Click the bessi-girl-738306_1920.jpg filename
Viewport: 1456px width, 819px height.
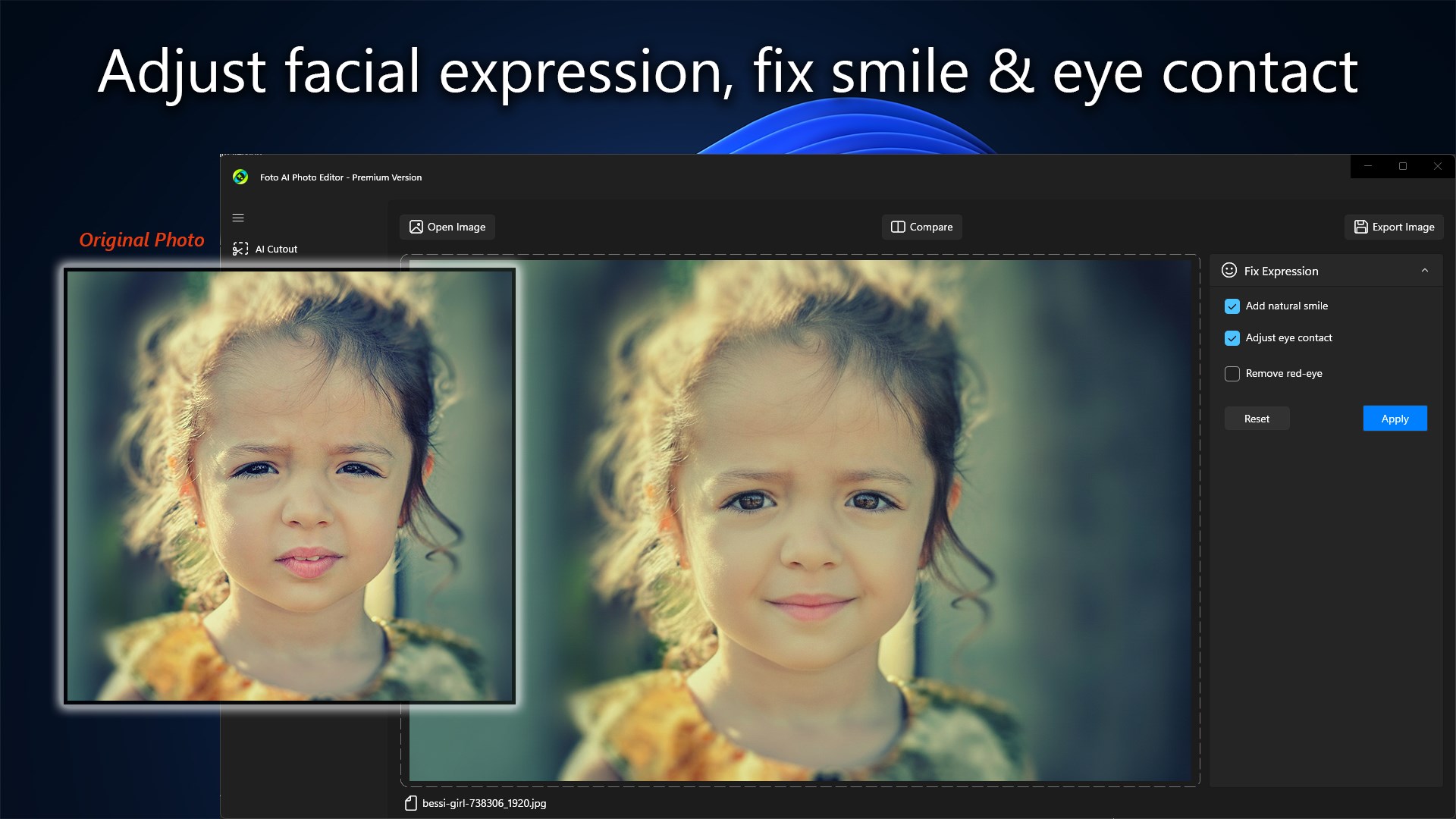coord(484,803)
